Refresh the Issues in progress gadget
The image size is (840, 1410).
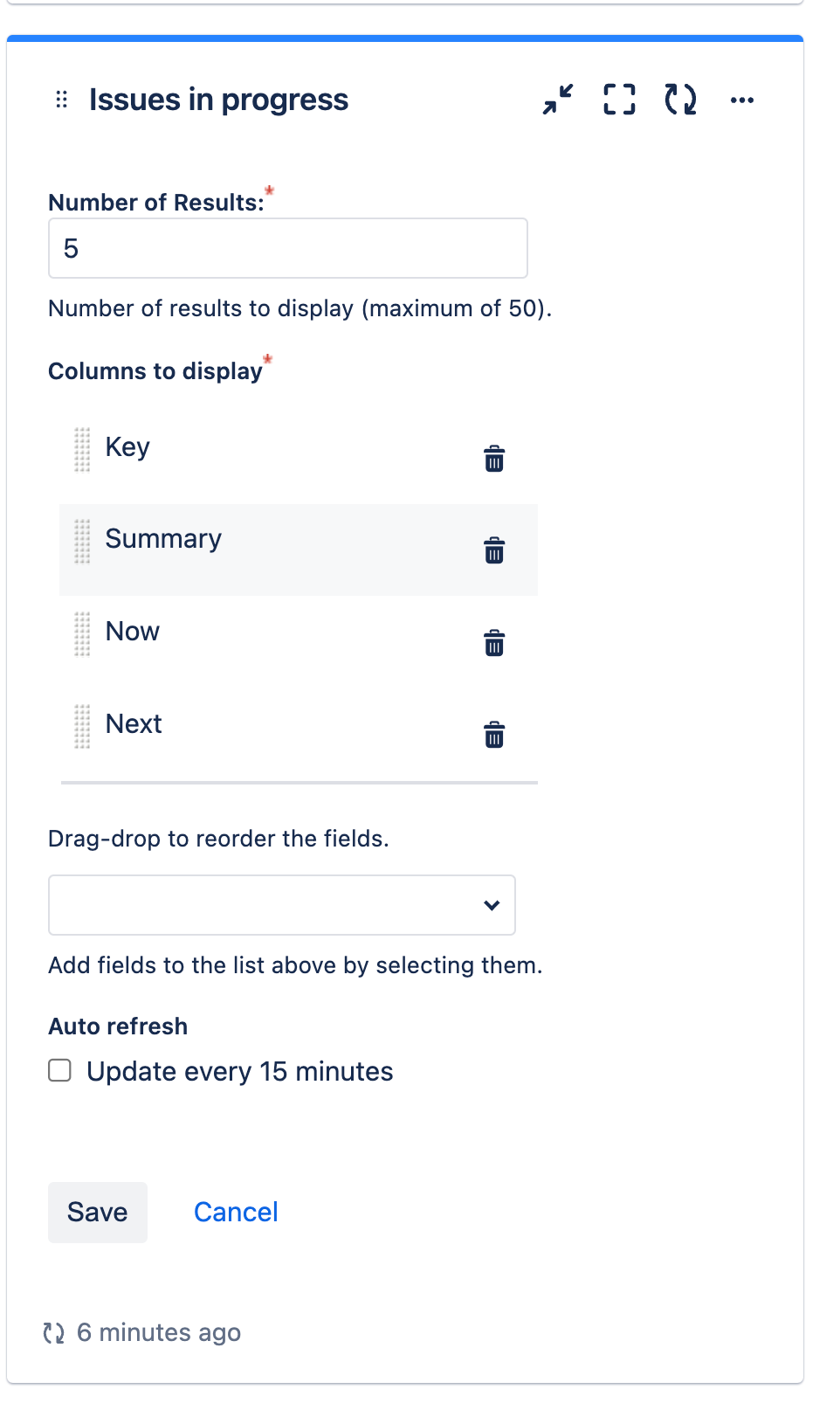pyautogui.click(x=680, y=100)
